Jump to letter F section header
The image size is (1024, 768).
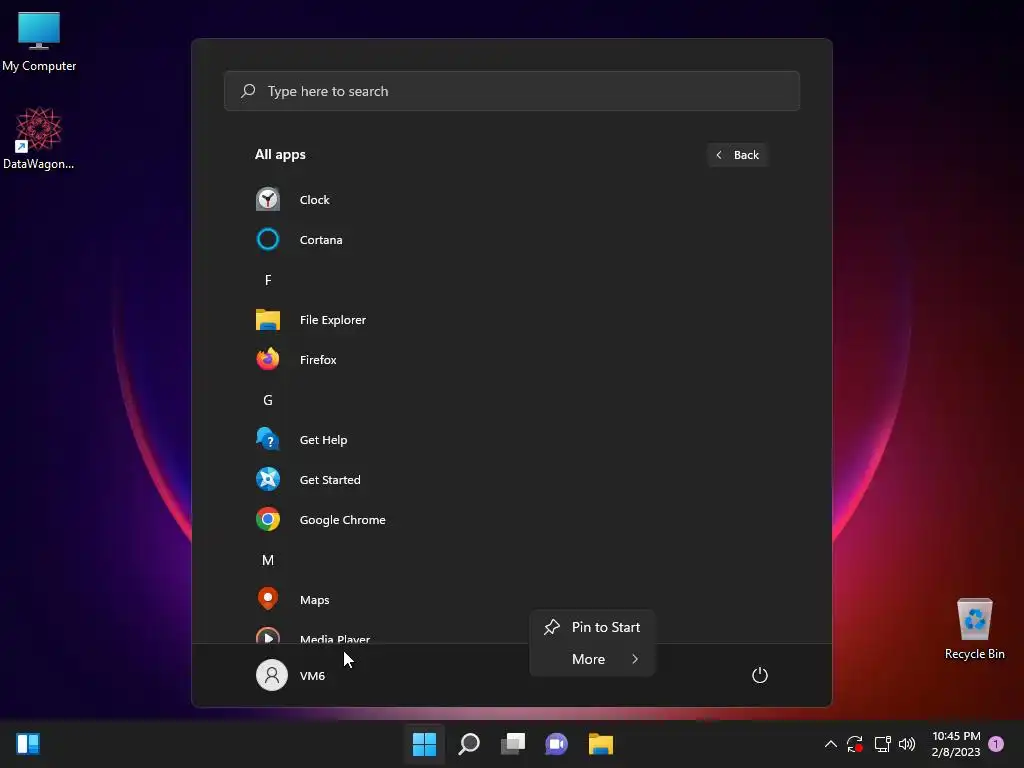pos(268,280)
